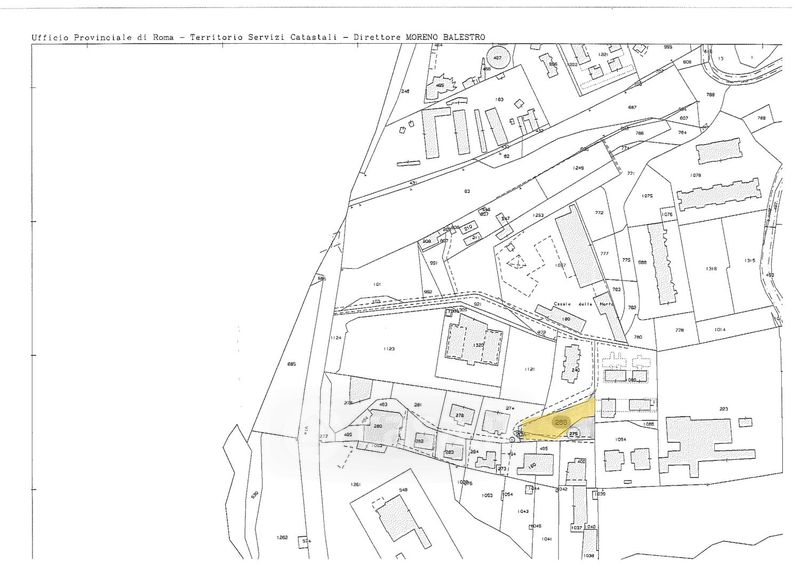Select parcel 1261 at the bottom left

pos(355,484)
